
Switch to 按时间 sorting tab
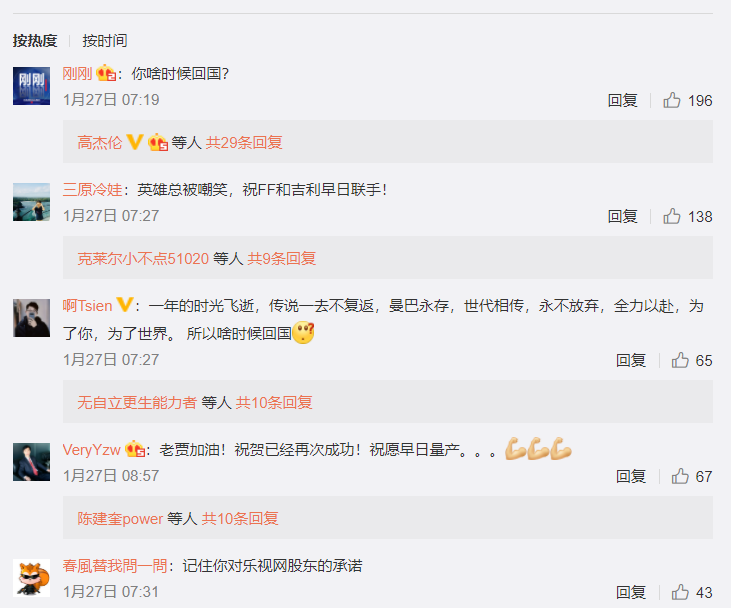pyautogui.click(x=105, y=41)
